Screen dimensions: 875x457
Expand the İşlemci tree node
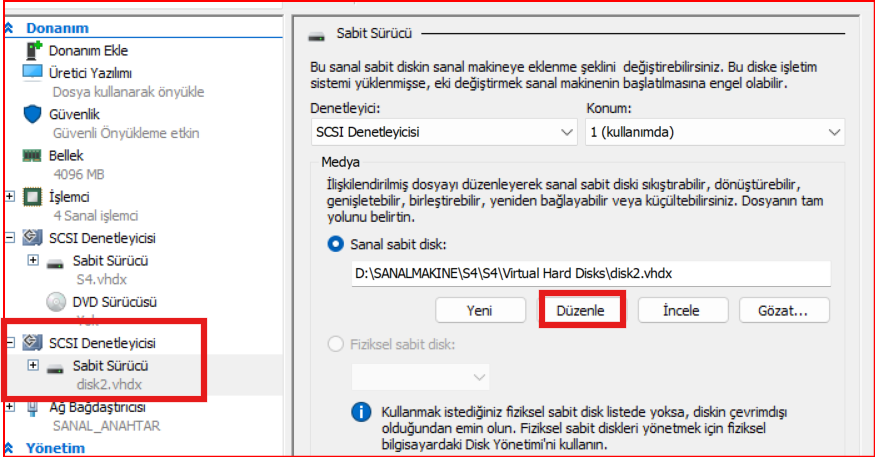coord(10,196)
